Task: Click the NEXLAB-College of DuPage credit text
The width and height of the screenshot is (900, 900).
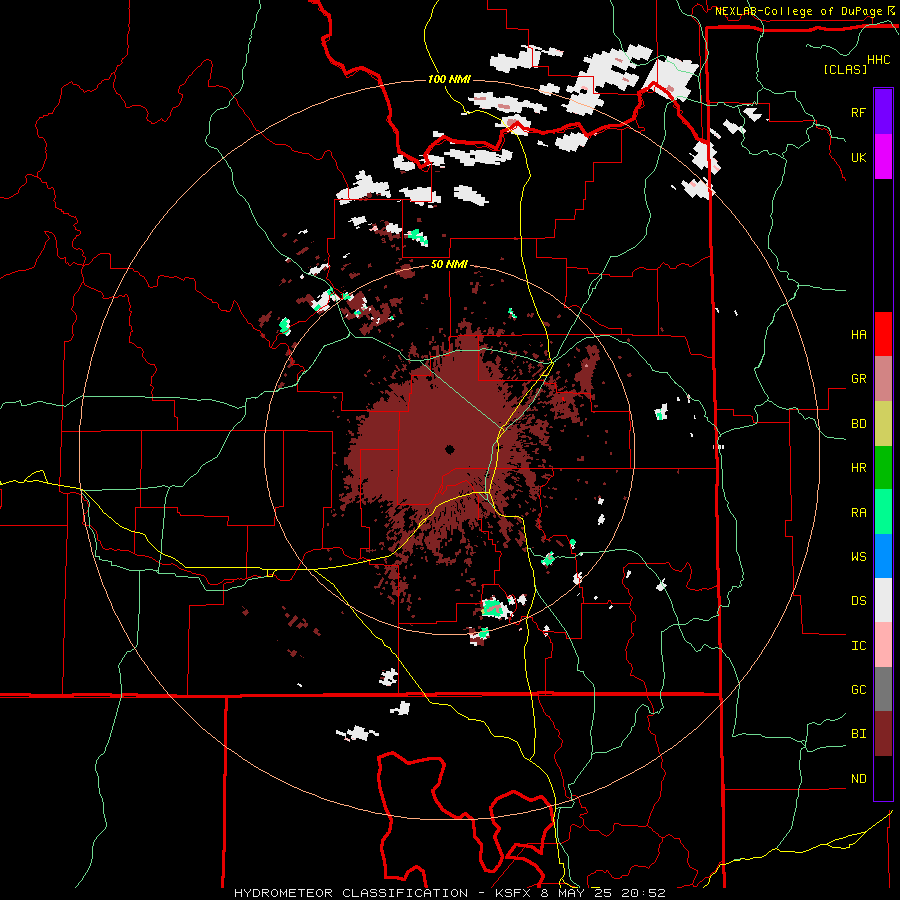Action: click(798, 11)
